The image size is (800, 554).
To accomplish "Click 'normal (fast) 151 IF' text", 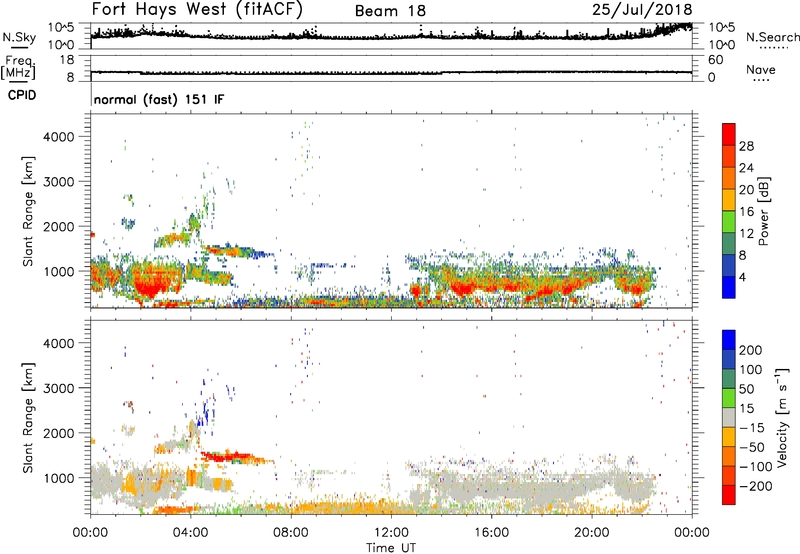I will pyautogui.click(x=159, y=99).
